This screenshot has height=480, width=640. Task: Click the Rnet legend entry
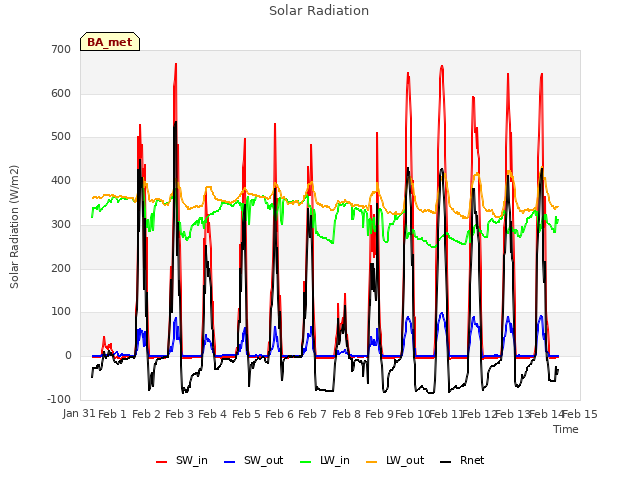[x=462, y=460]
